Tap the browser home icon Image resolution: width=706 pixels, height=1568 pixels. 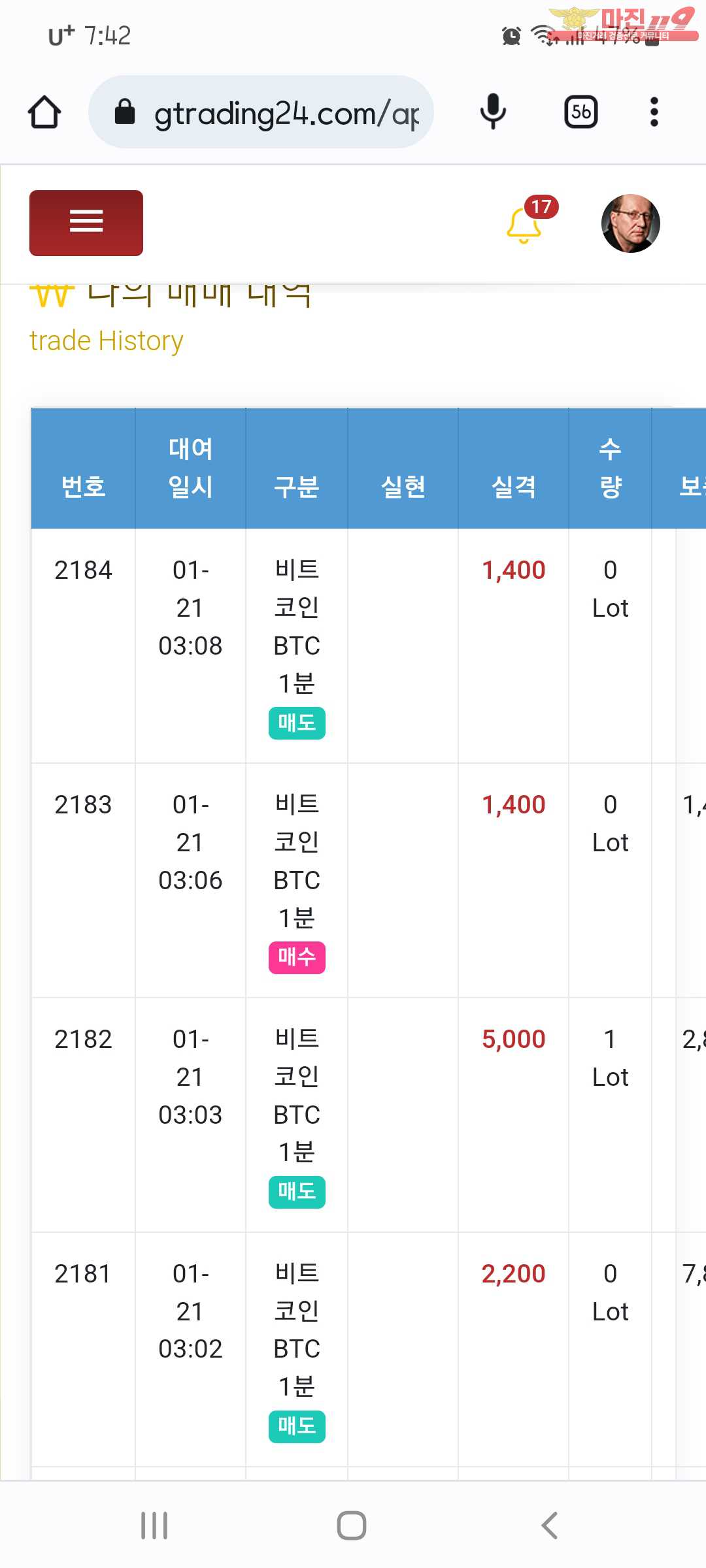point(44,112)
